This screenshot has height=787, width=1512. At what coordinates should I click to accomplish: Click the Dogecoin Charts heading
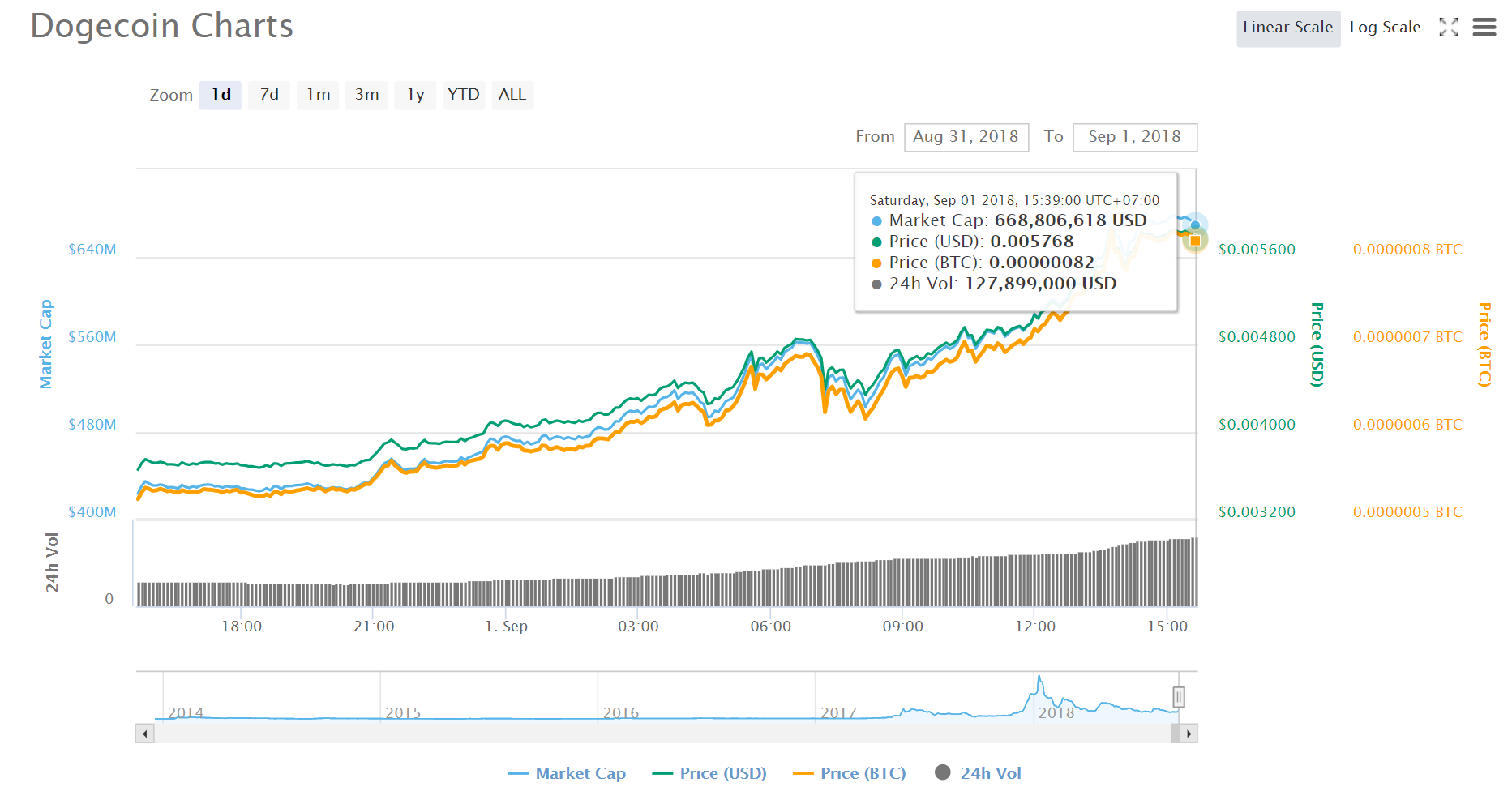(161, 26)
